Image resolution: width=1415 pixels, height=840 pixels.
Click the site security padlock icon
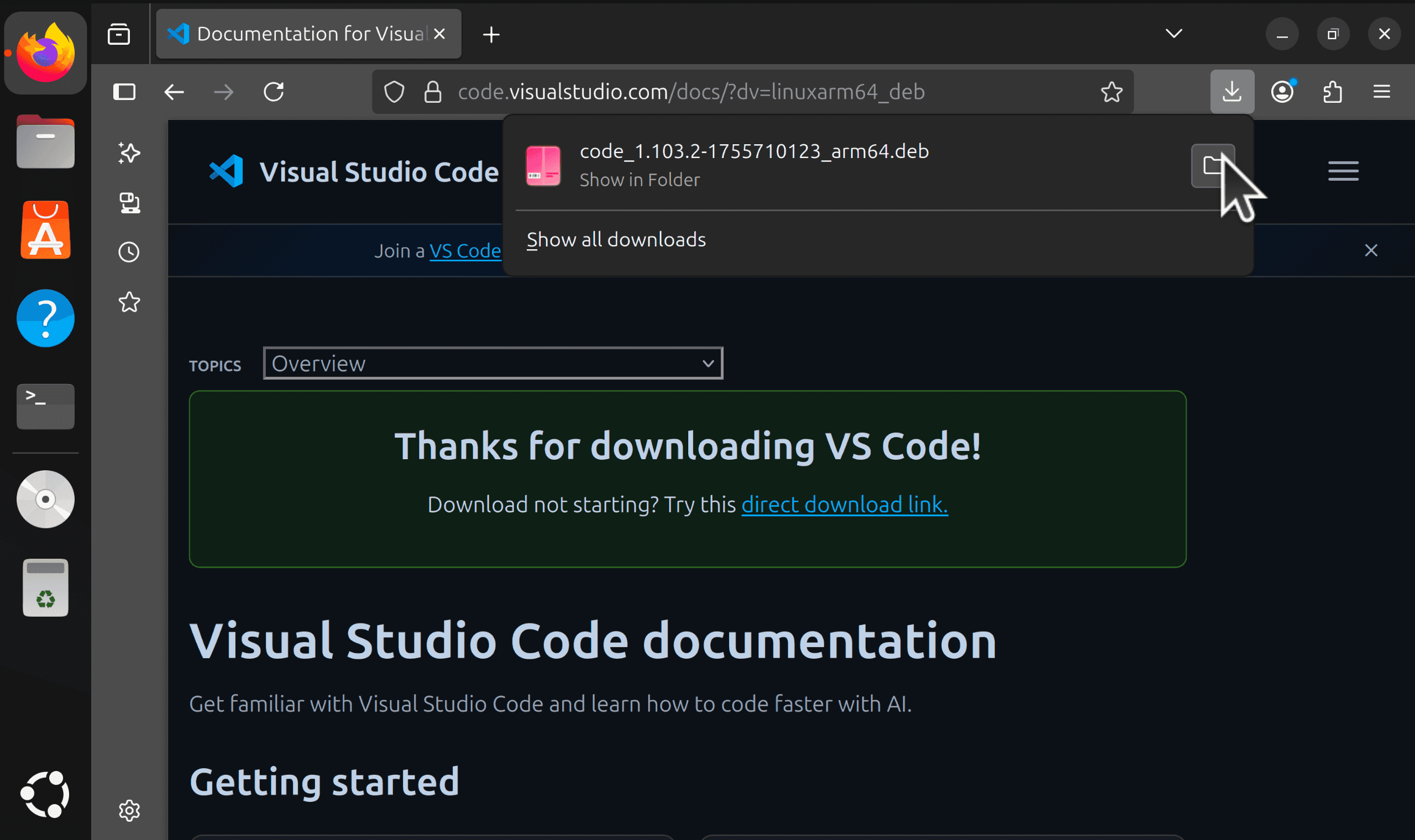point(433,92)
